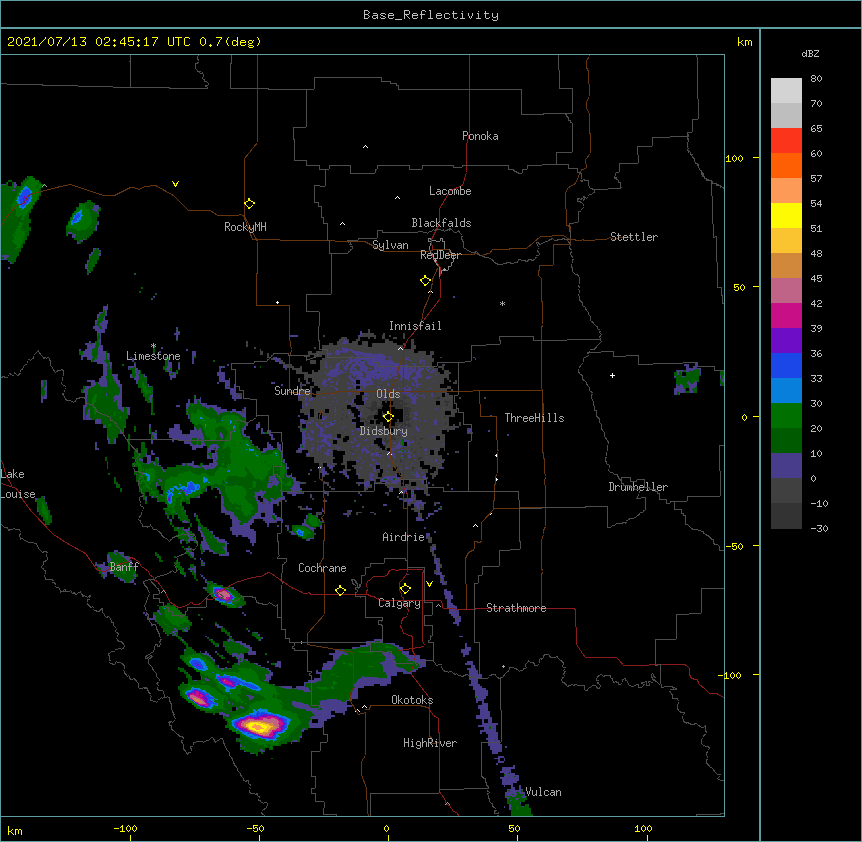Click the Olds town label
862x842 pixels.
coord(388,394)
